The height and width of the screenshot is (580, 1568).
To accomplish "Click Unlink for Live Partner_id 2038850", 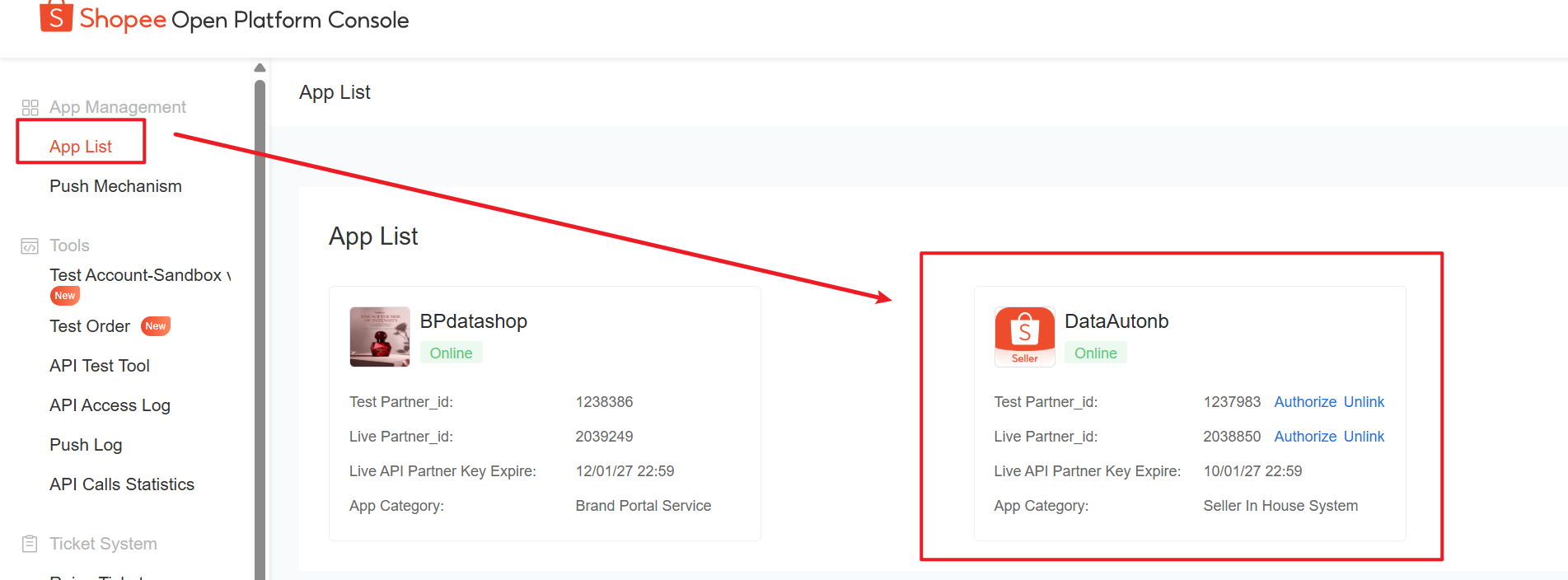I will pyautogui.click(x=1364, y=437).
